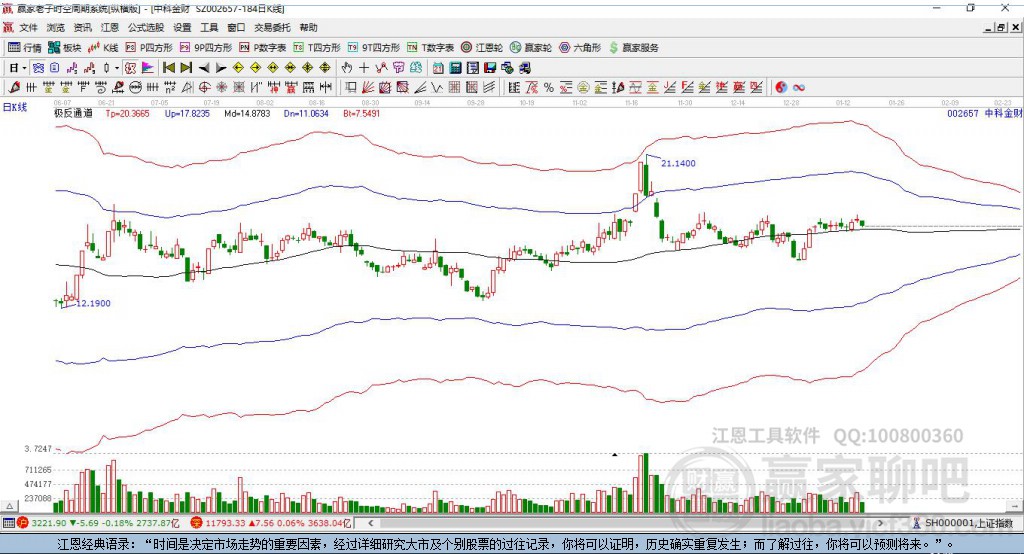
Task: Open 赢家服务 service link
Action: click(633, 48)
